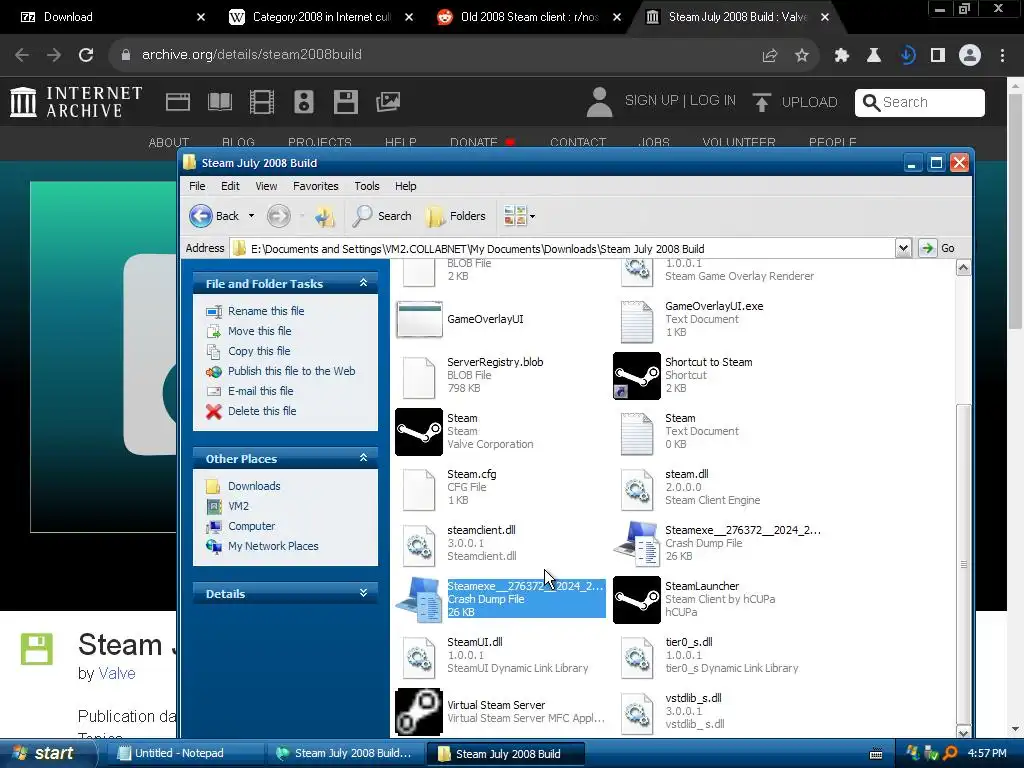
Task: Open the Help menu in Explorer
Action: (x=405, y=186)
